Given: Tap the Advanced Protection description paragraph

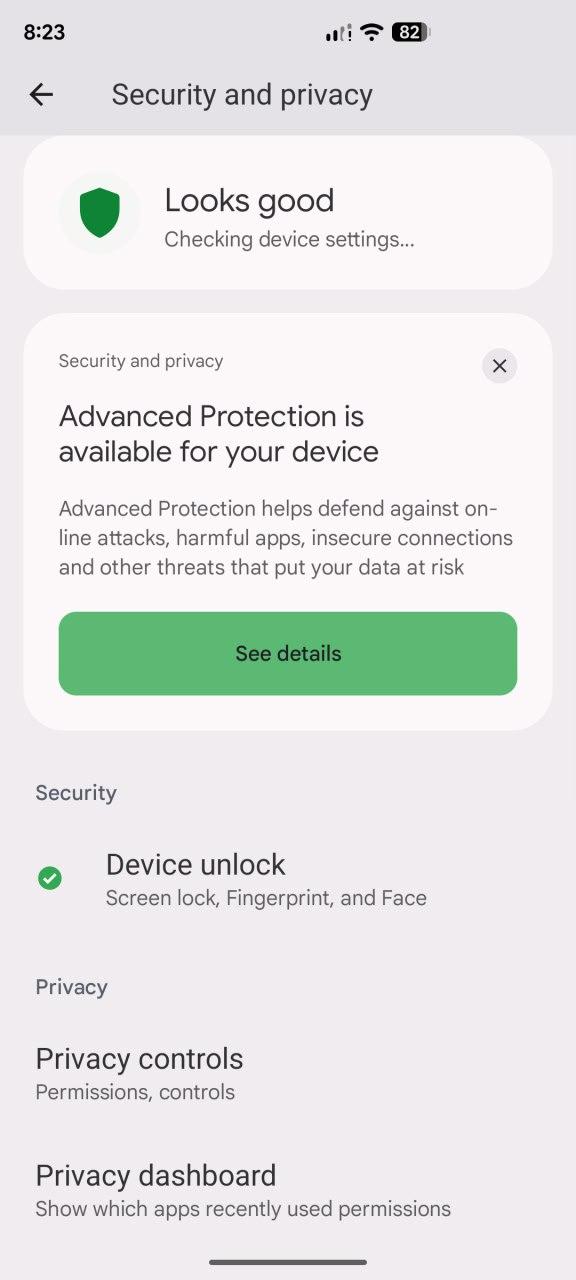Looking at the screenshot, I should [x=286, y=538].
